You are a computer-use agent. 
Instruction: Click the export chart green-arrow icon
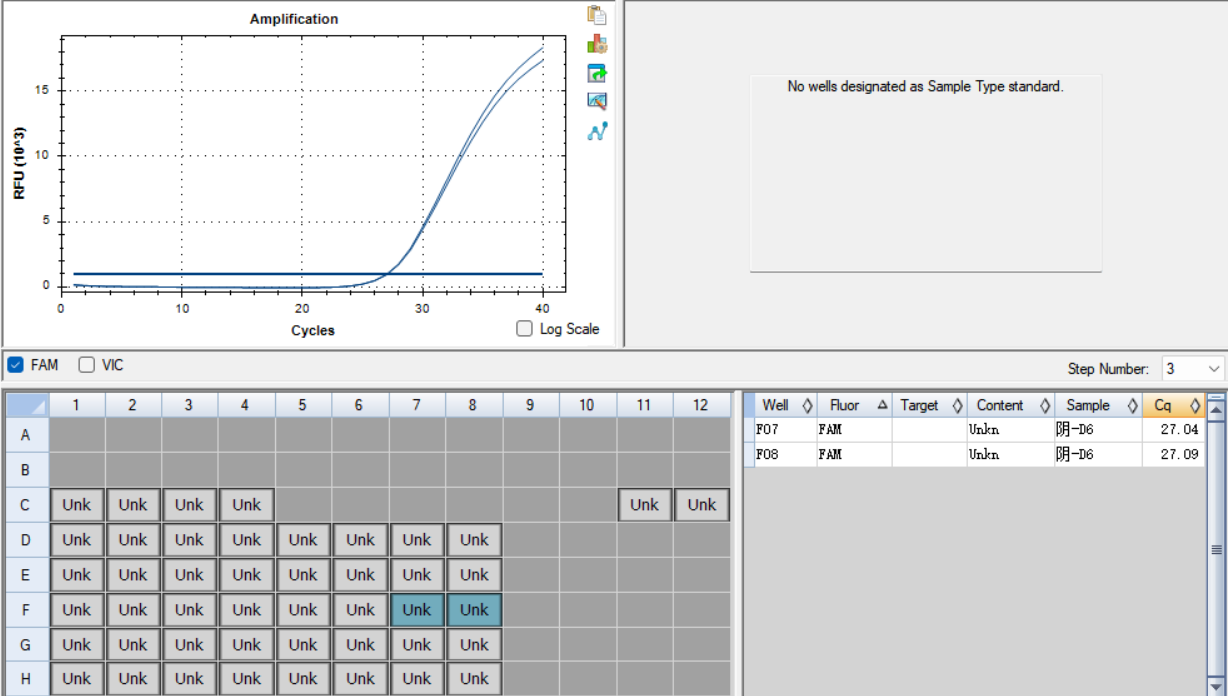pos(597,73)
